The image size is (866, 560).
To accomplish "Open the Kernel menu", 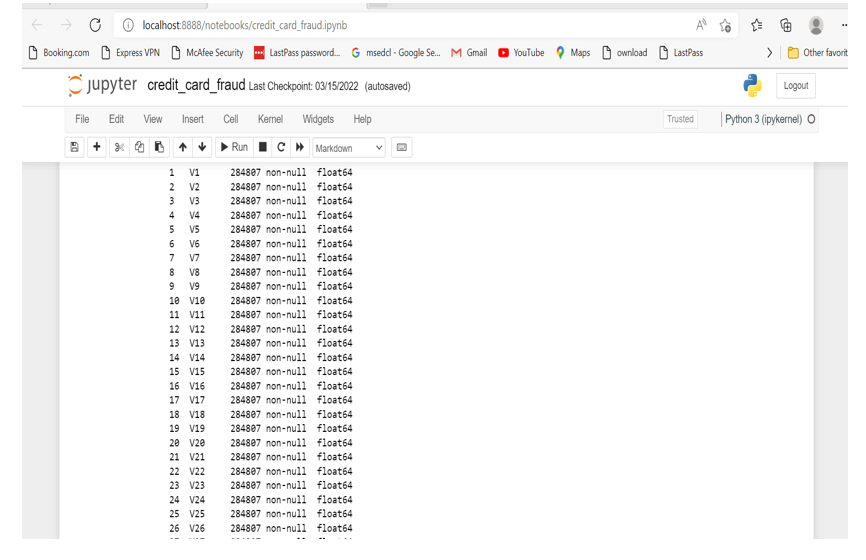I will (270, 119).
